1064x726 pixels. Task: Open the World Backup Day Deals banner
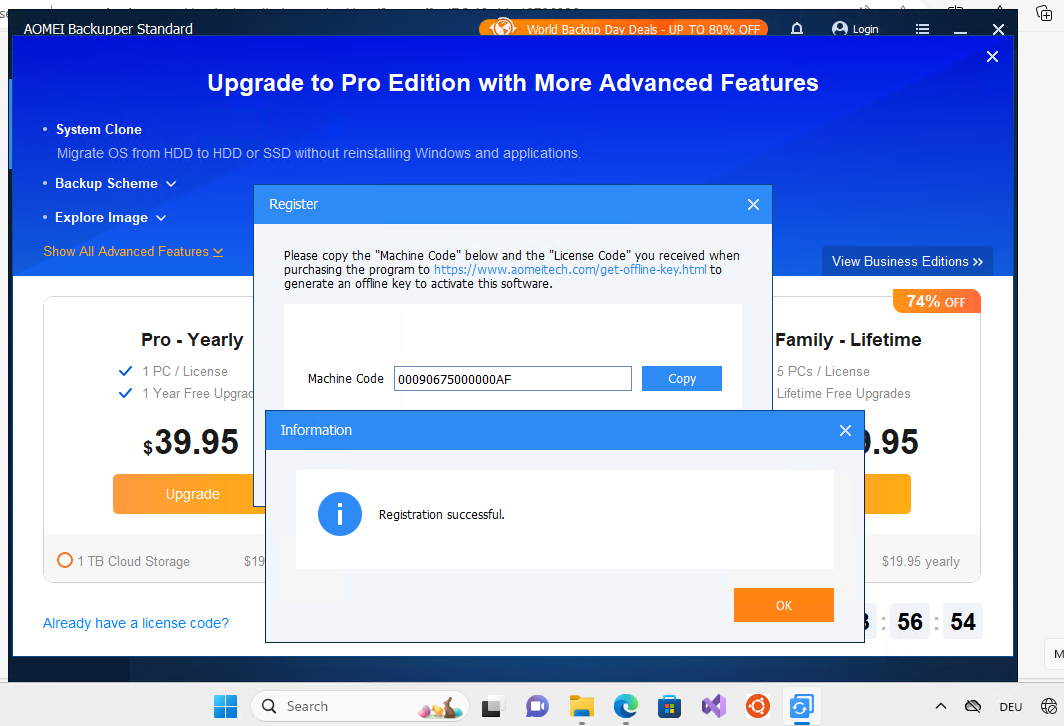point(624,28)
